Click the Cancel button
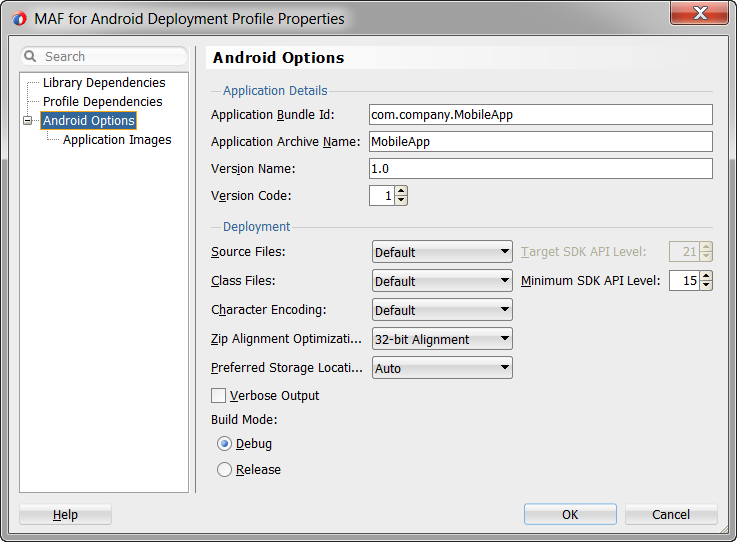The width and height of the screenshot is (737, 542). (x=671, y=515)
